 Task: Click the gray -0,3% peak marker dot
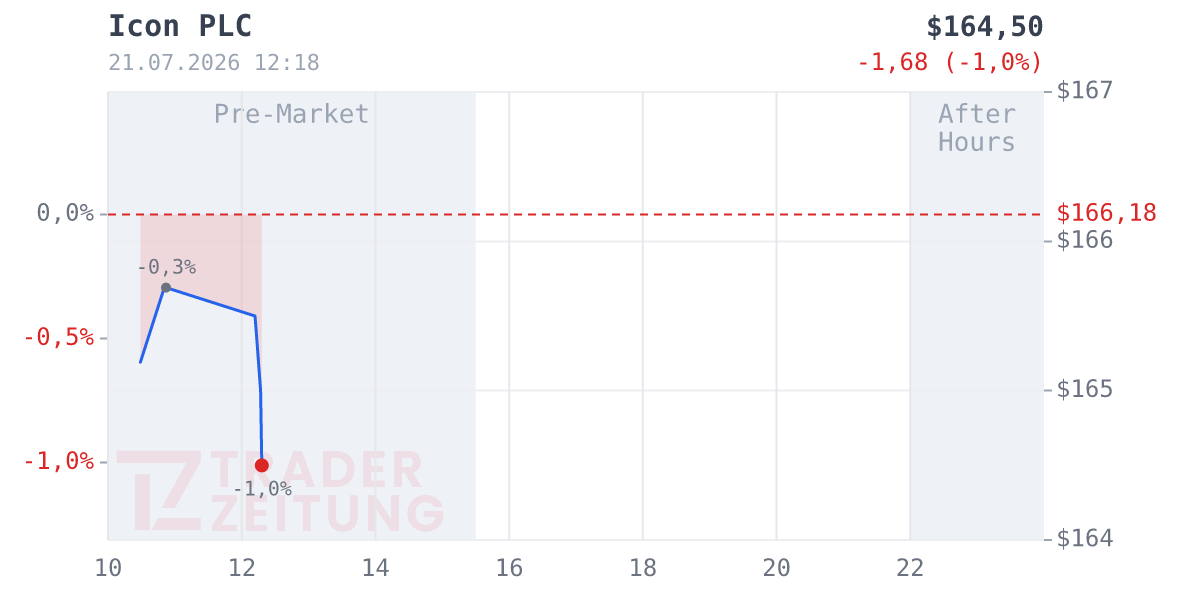(166, 288)
